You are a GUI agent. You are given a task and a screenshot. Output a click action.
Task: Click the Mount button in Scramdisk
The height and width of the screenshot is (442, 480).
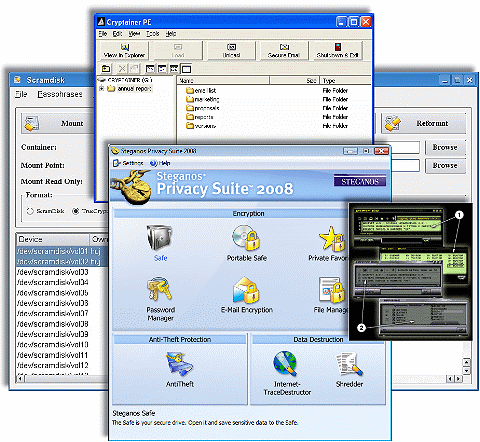(x=57, y=123)
